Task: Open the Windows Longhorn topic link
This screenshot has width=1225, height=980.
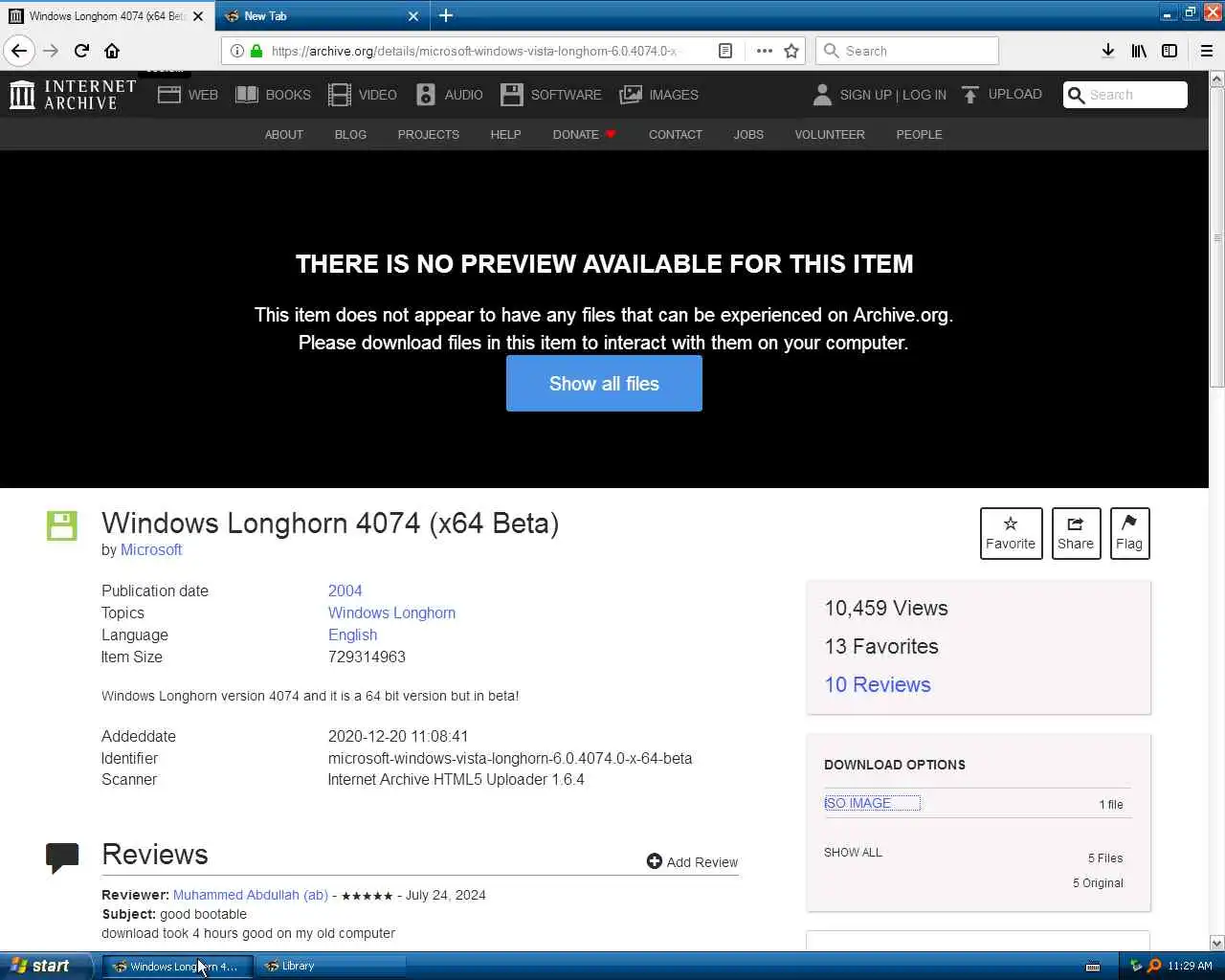Action: coord(391,613)
